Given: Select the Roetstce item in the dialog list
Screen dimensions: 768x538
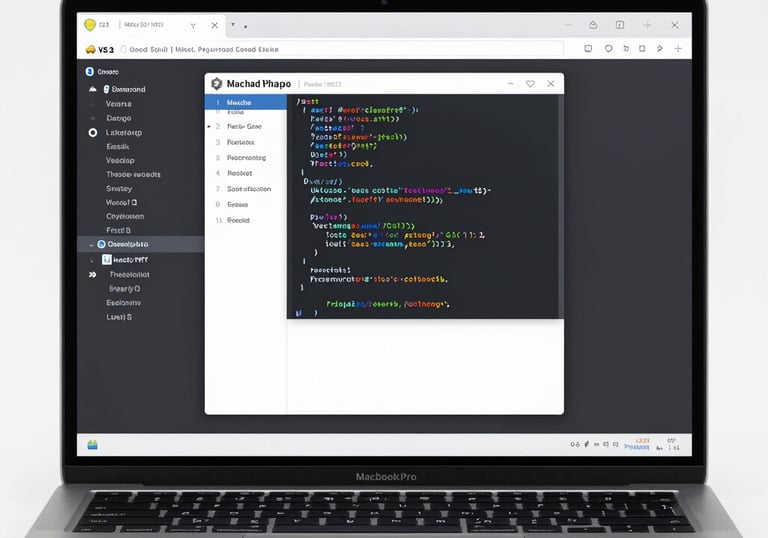Looking at the screenshot, I should pos(245,142).
